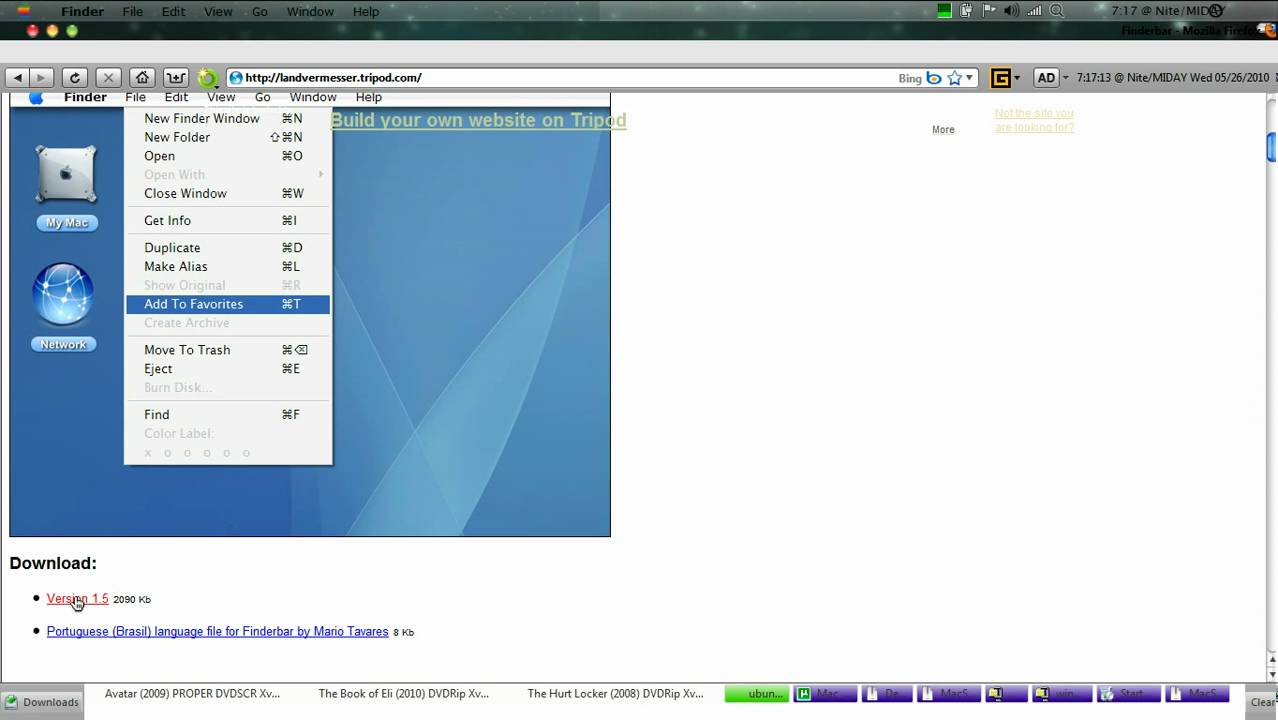The height and width of the screenshot is (720, 1278).
Task: Bookmark this page with the star icon
Action: click(x=954, y=77)
